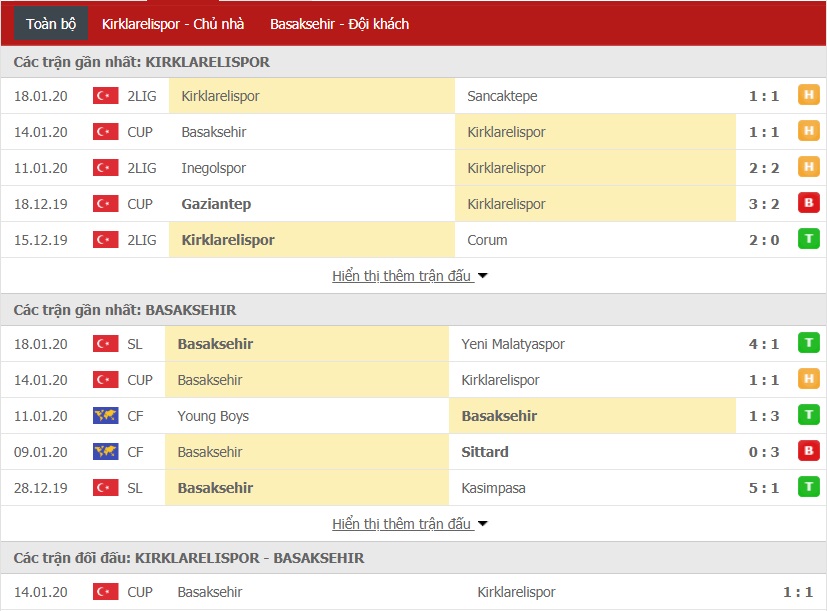Click Turkey flag in Yeni Malatyaspor row

point(105,344)
